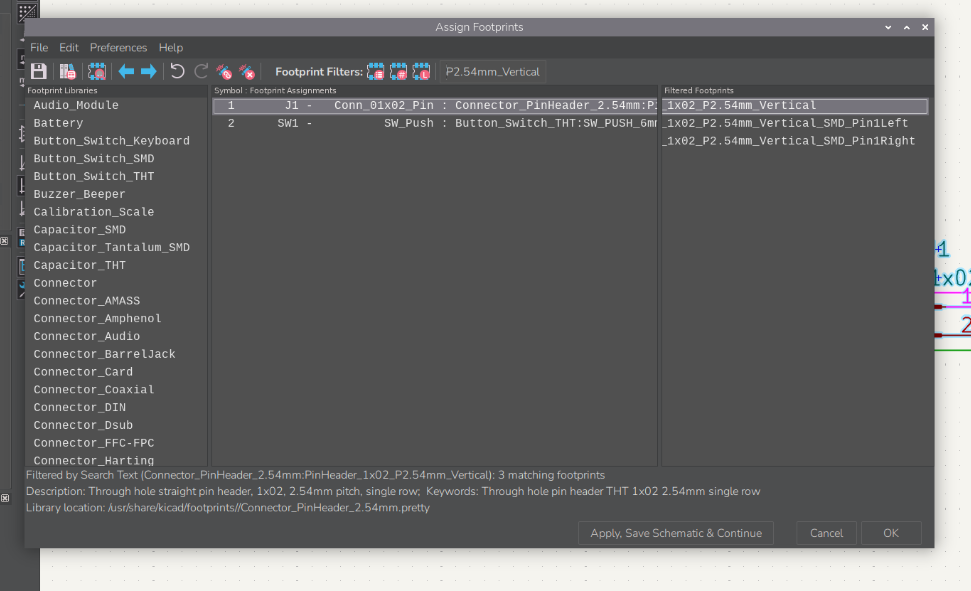
Task: Save footprint assignments with the disk icon
Action: click(38, 71)
